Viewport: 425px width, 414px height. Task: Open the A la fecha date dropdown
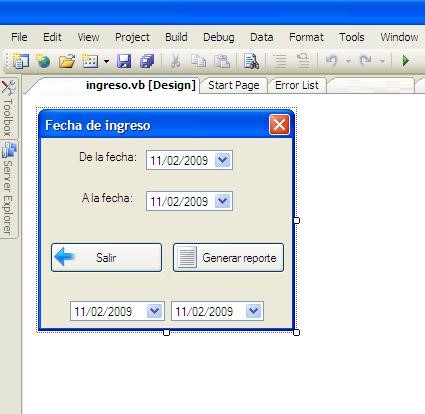(223, 201)
